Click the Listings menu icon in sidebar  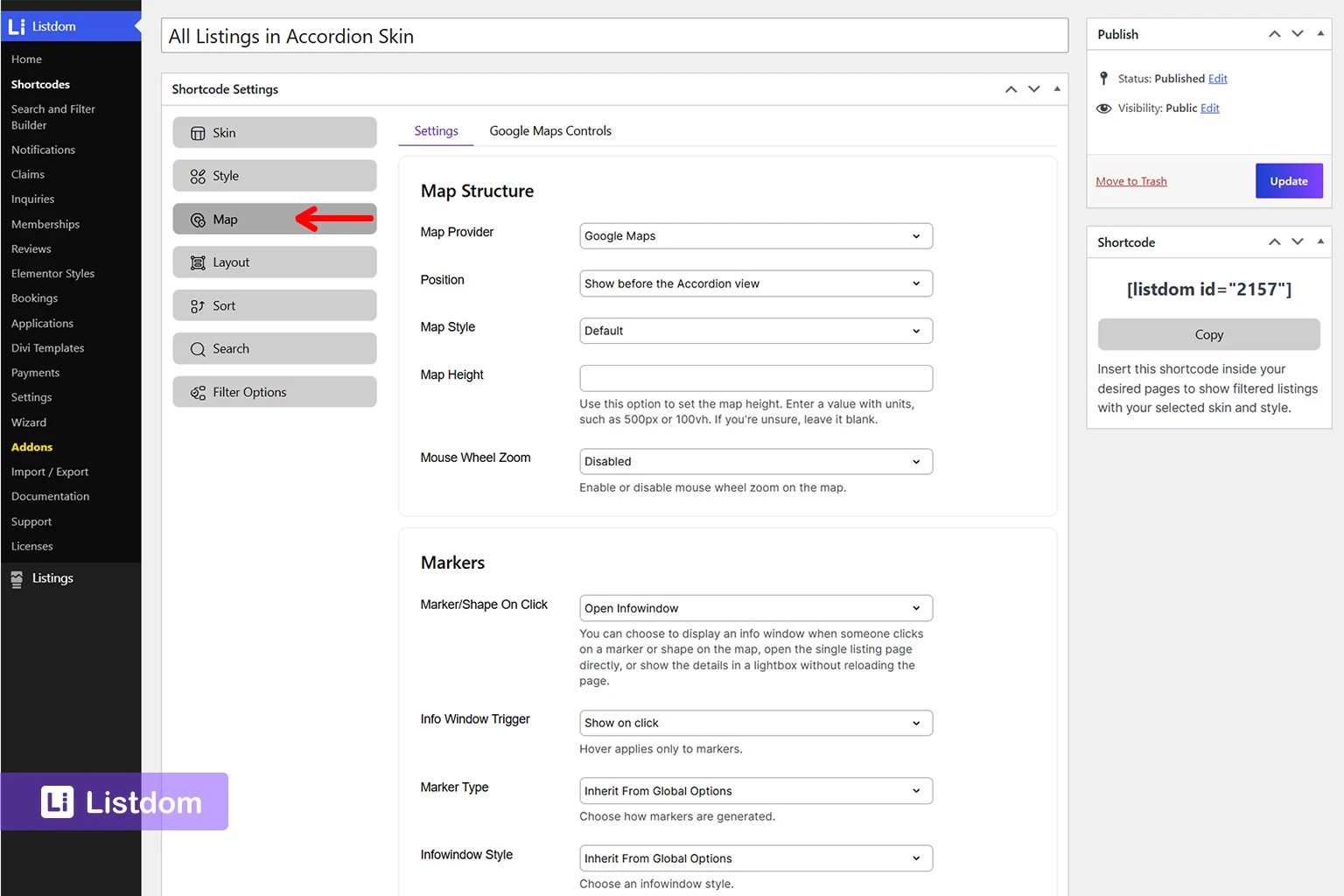point(17,579)
